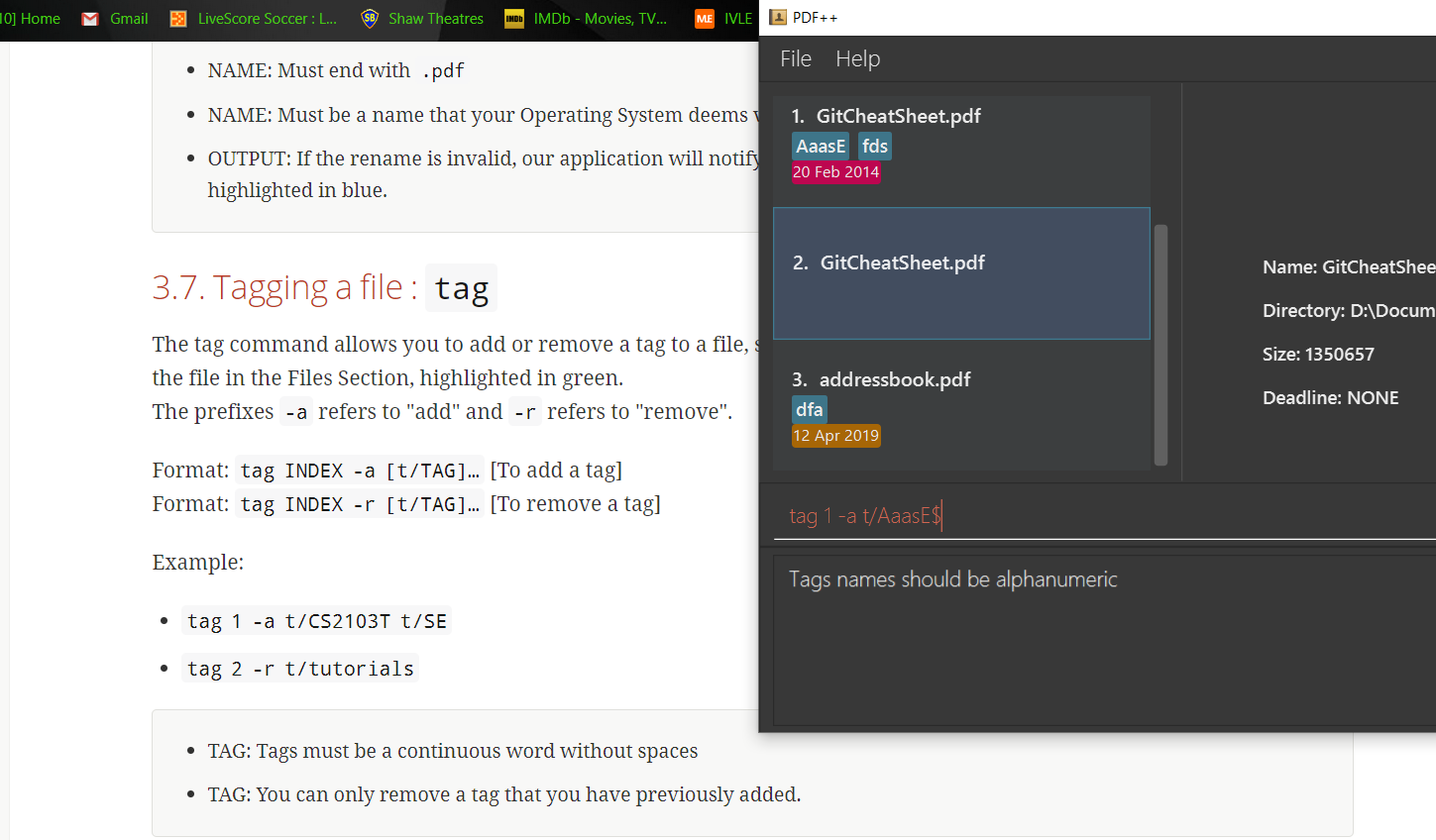
Task: Open the Gmail bookmark
Action: pyautogui.click(x=129, y=19)
